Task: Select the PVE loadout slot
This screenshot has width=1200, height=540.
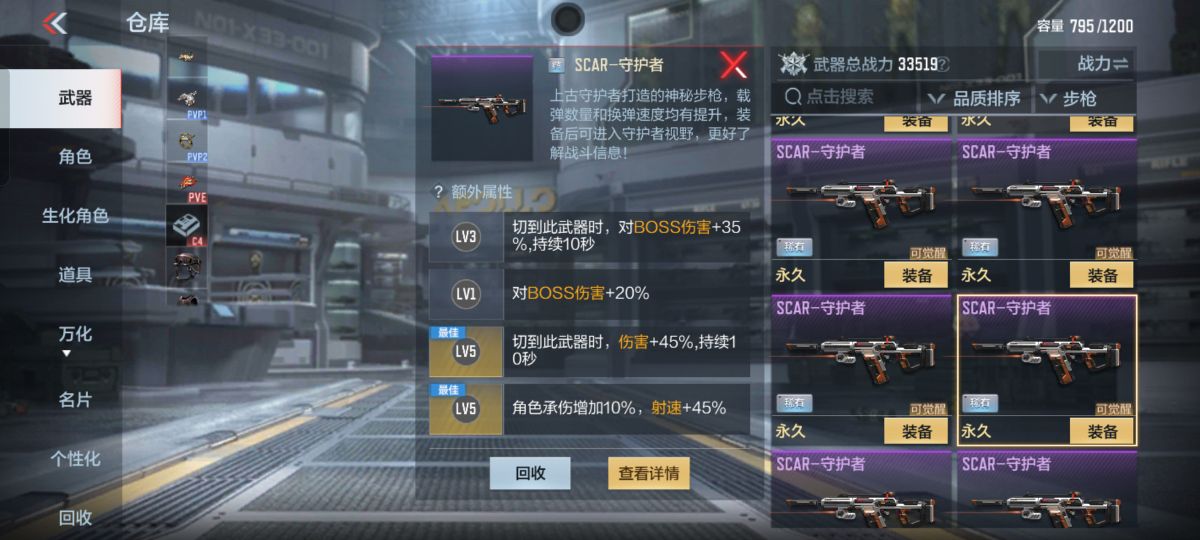Action: tap(187, 184)
